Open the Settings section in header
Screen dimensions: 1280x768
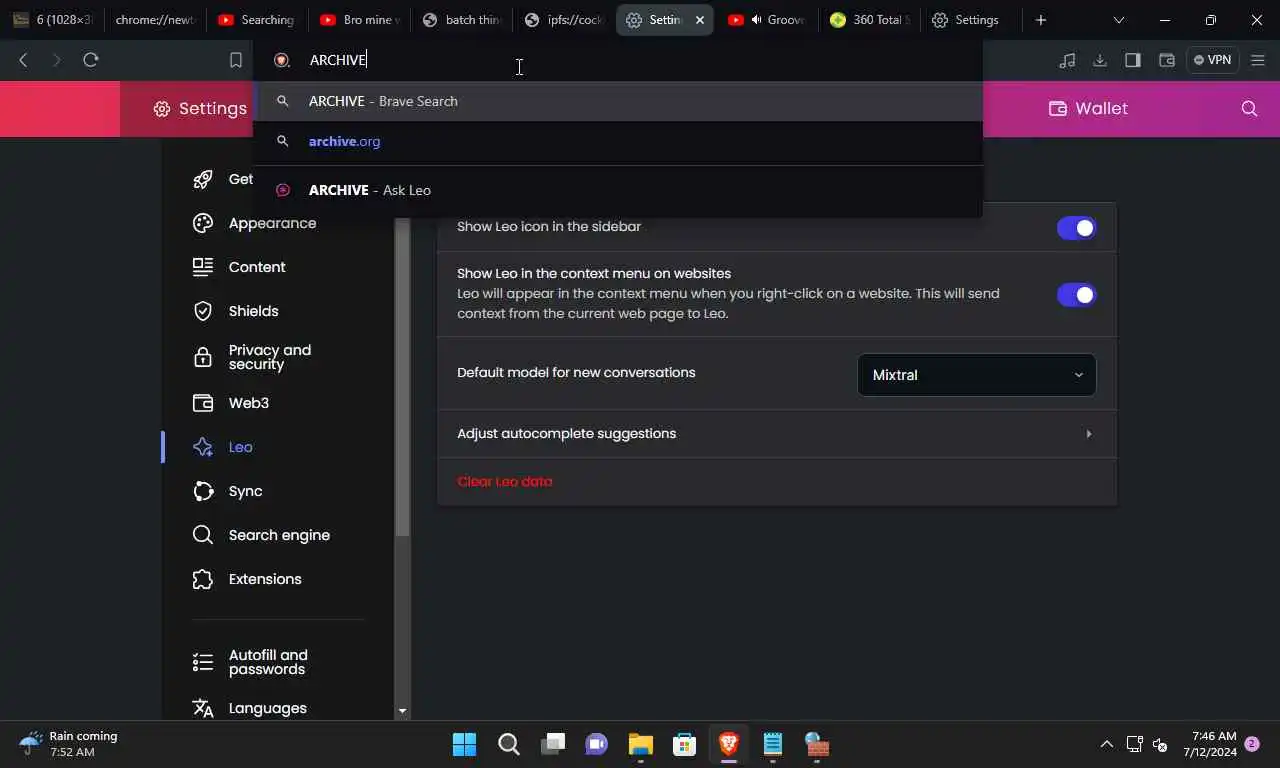pyautogui.click(x=200, y=108)
